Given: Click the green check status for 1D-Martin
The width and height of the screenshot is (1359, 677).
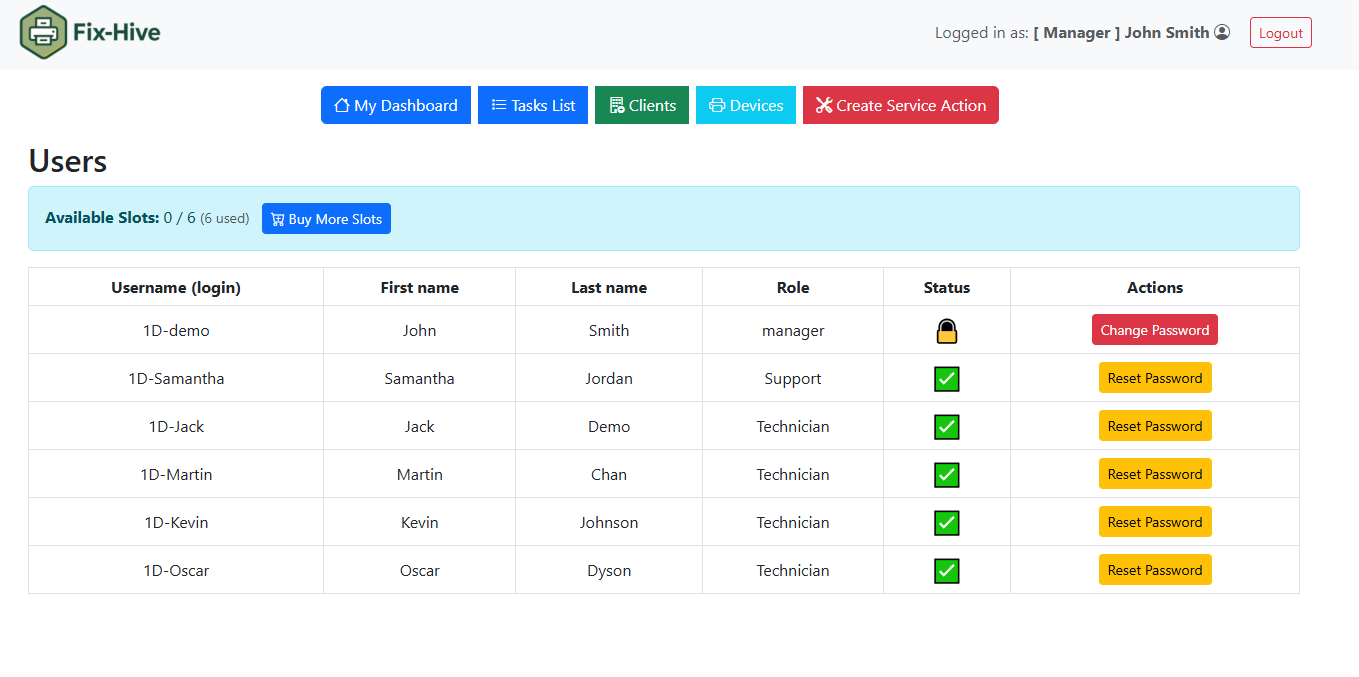Looking at the screenshot, I should [x=946, y=475].
